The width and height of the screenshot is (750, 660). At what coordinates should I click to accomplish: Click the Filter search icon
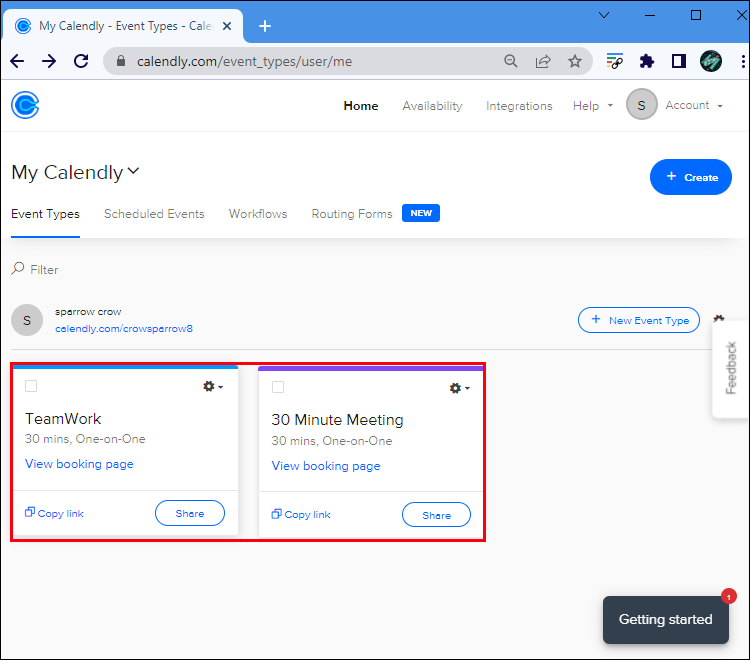(18, 268)
